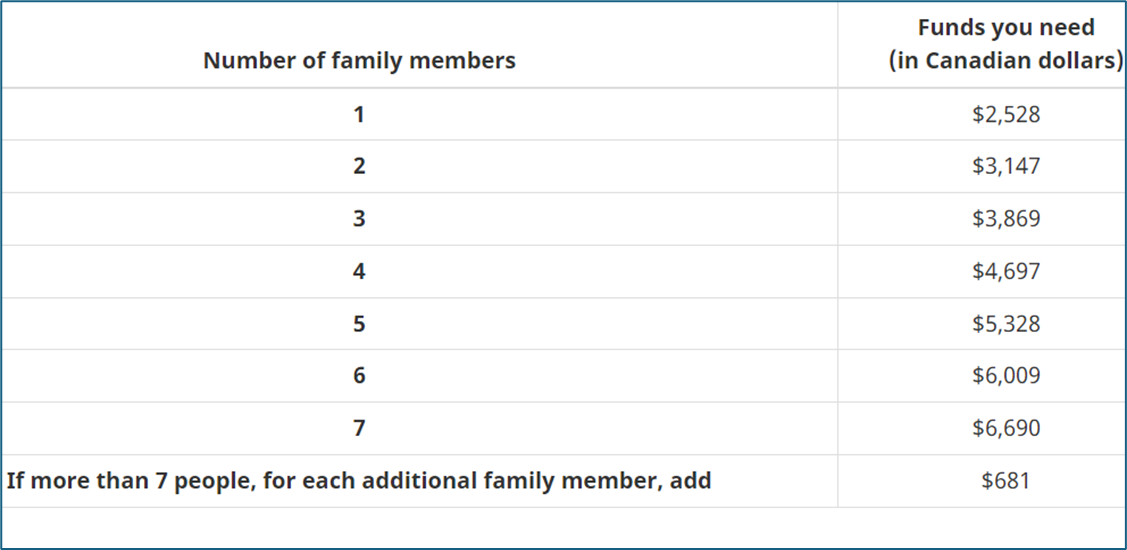Click the $2,528 funds amount
The width and height of the screenshot is (1127, 550).
point(1006,114)
